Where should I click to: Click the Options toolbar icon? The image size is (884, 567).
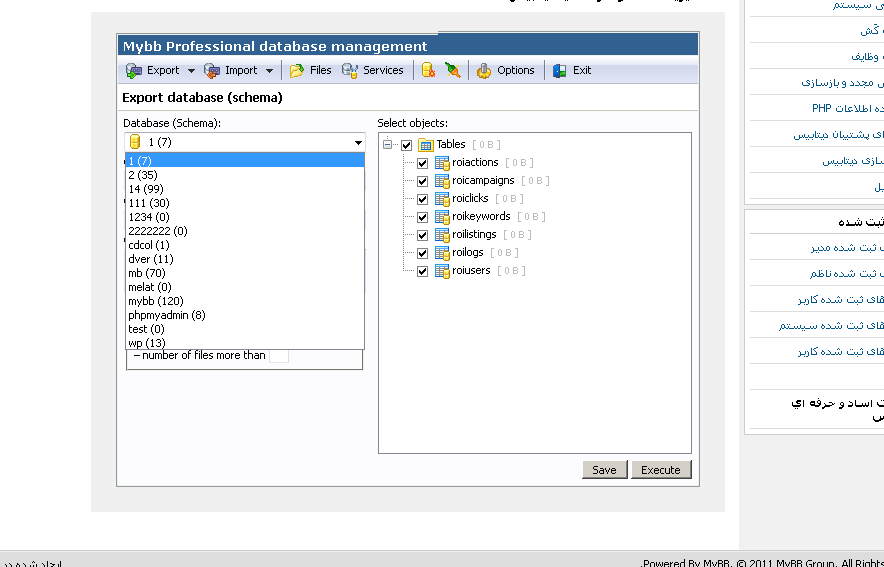(484, 71)
